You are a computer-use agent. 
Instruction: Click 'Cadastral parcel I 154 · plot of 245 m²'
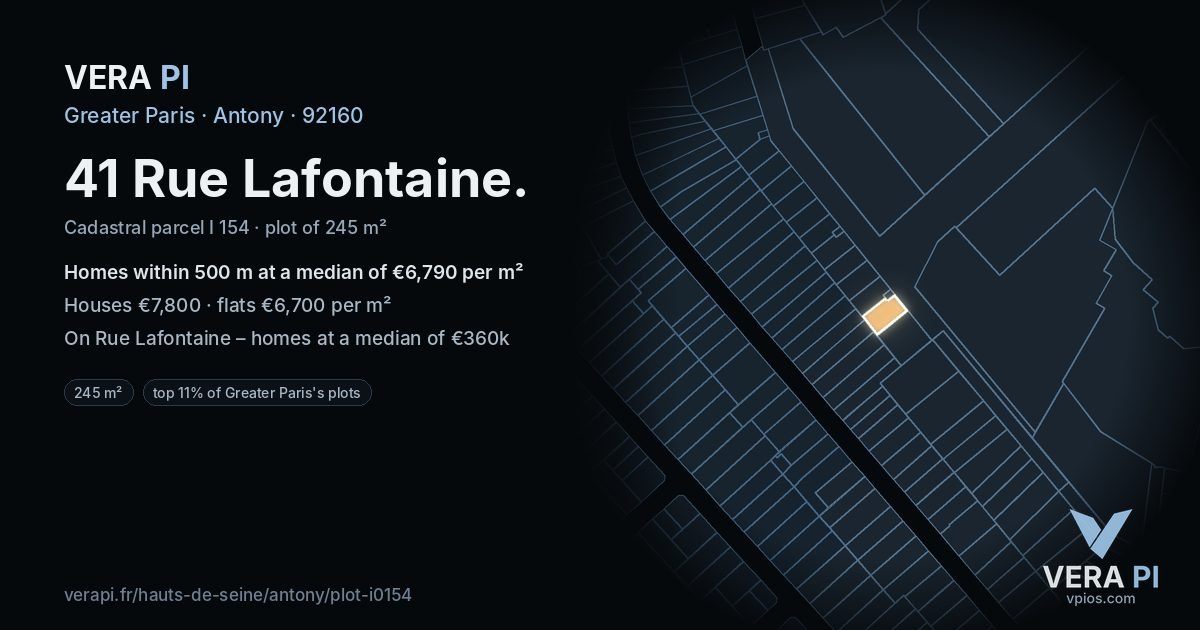point(225,227)
